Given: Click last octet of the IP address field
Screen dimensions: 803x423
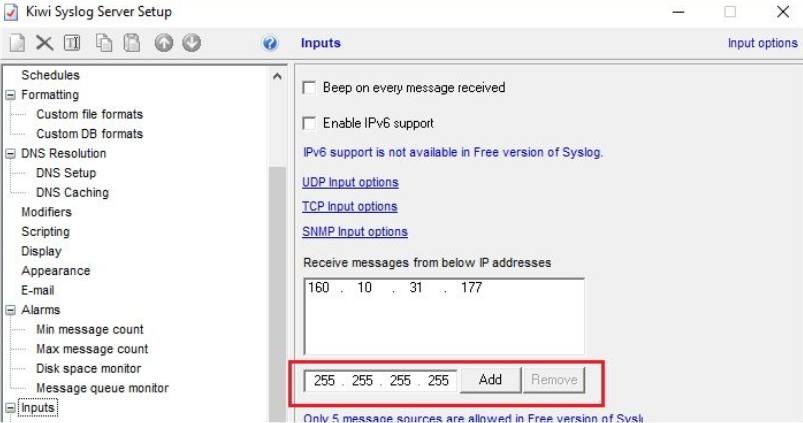Looking at the screenshot, I should point(438,380).
